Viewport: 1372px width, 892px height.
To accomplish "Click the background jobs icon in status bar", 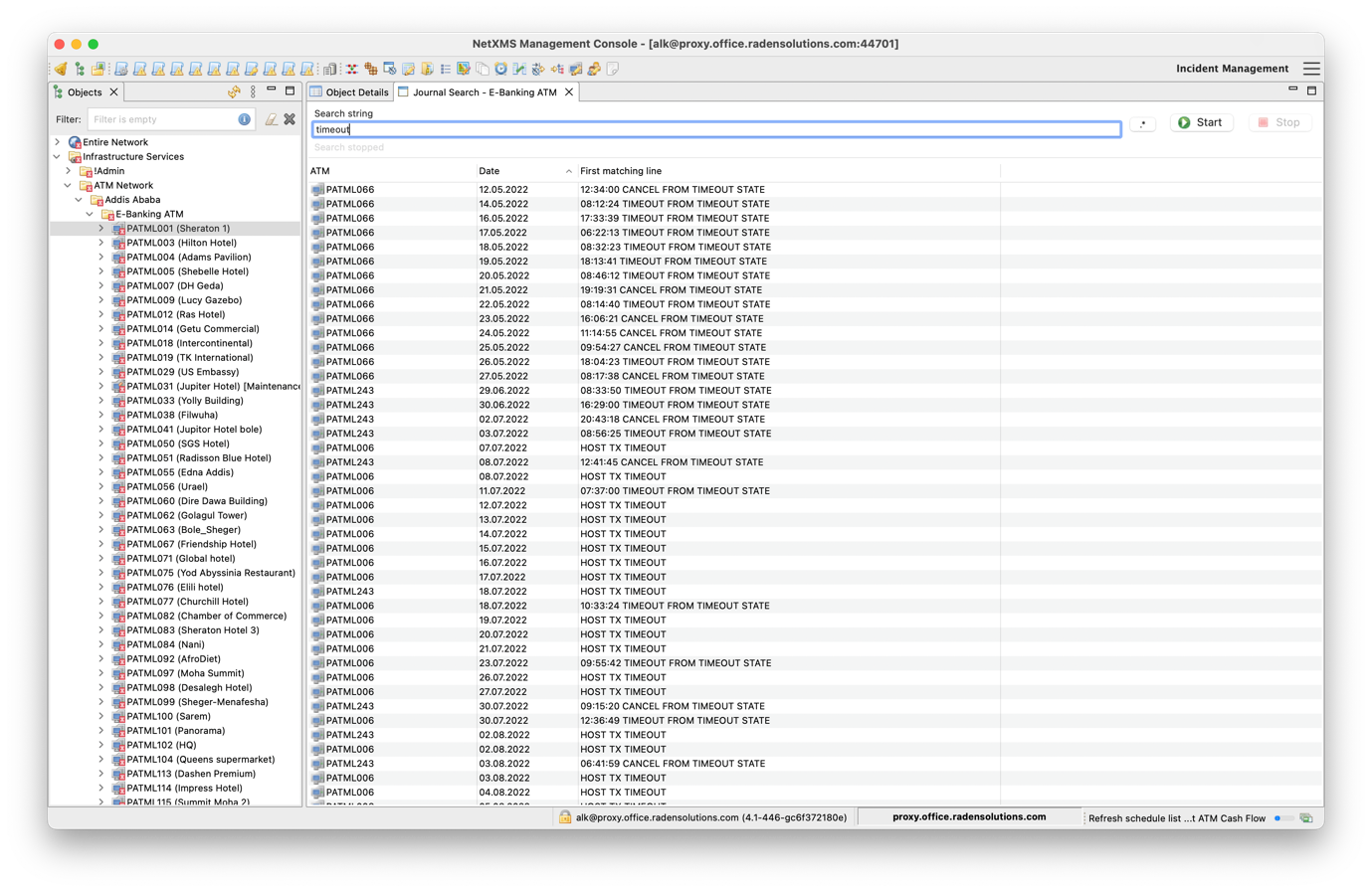I will click(x=1306, y=818).
